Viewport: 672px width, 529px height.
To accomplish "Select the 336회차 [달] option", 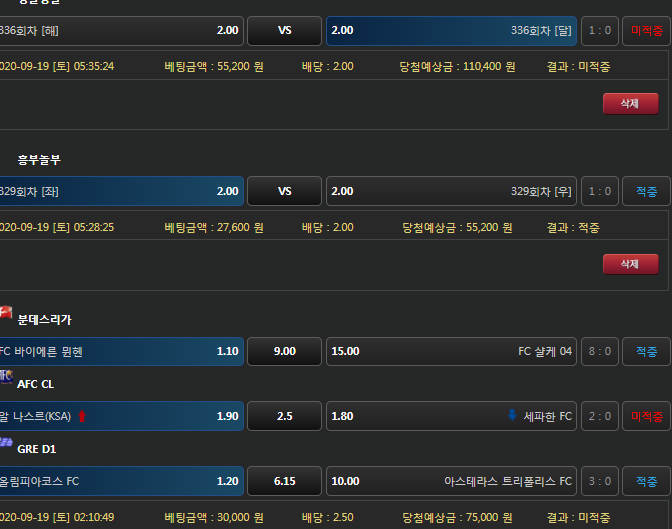I will (x=451, y=31).
